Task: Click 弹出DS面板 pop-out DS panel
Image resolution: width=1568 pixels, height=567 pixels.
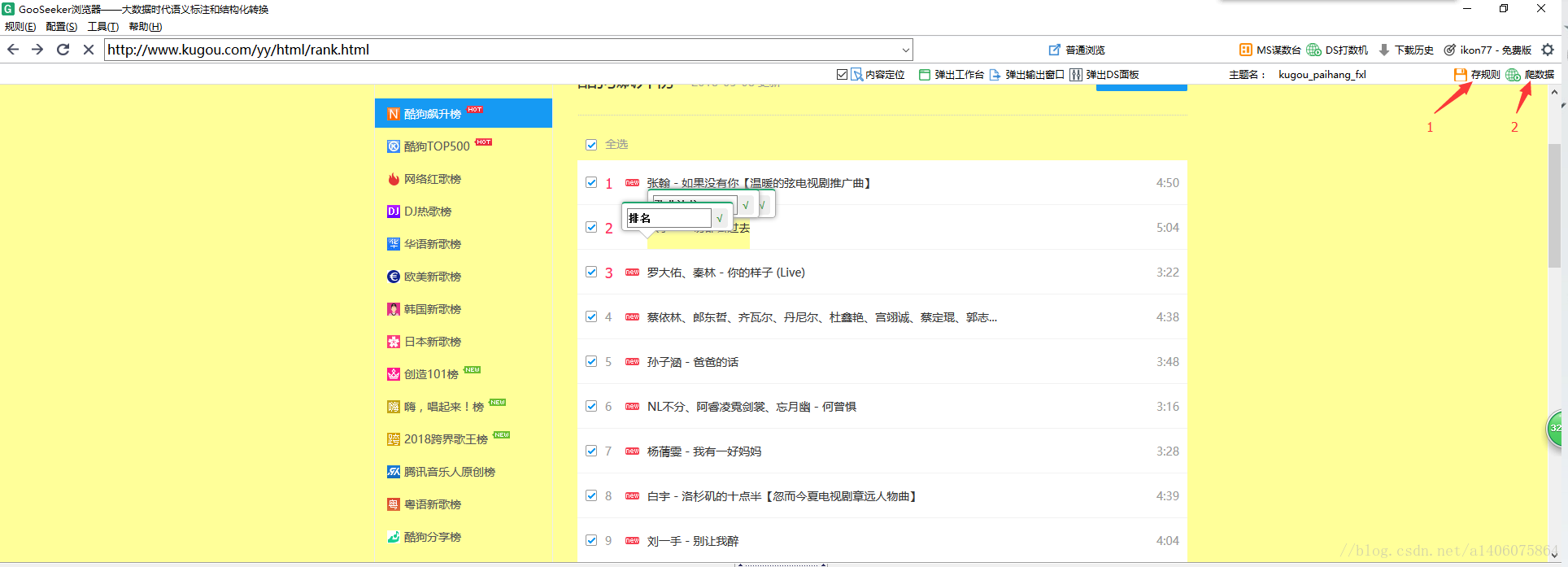Action: coord(1104,74)
